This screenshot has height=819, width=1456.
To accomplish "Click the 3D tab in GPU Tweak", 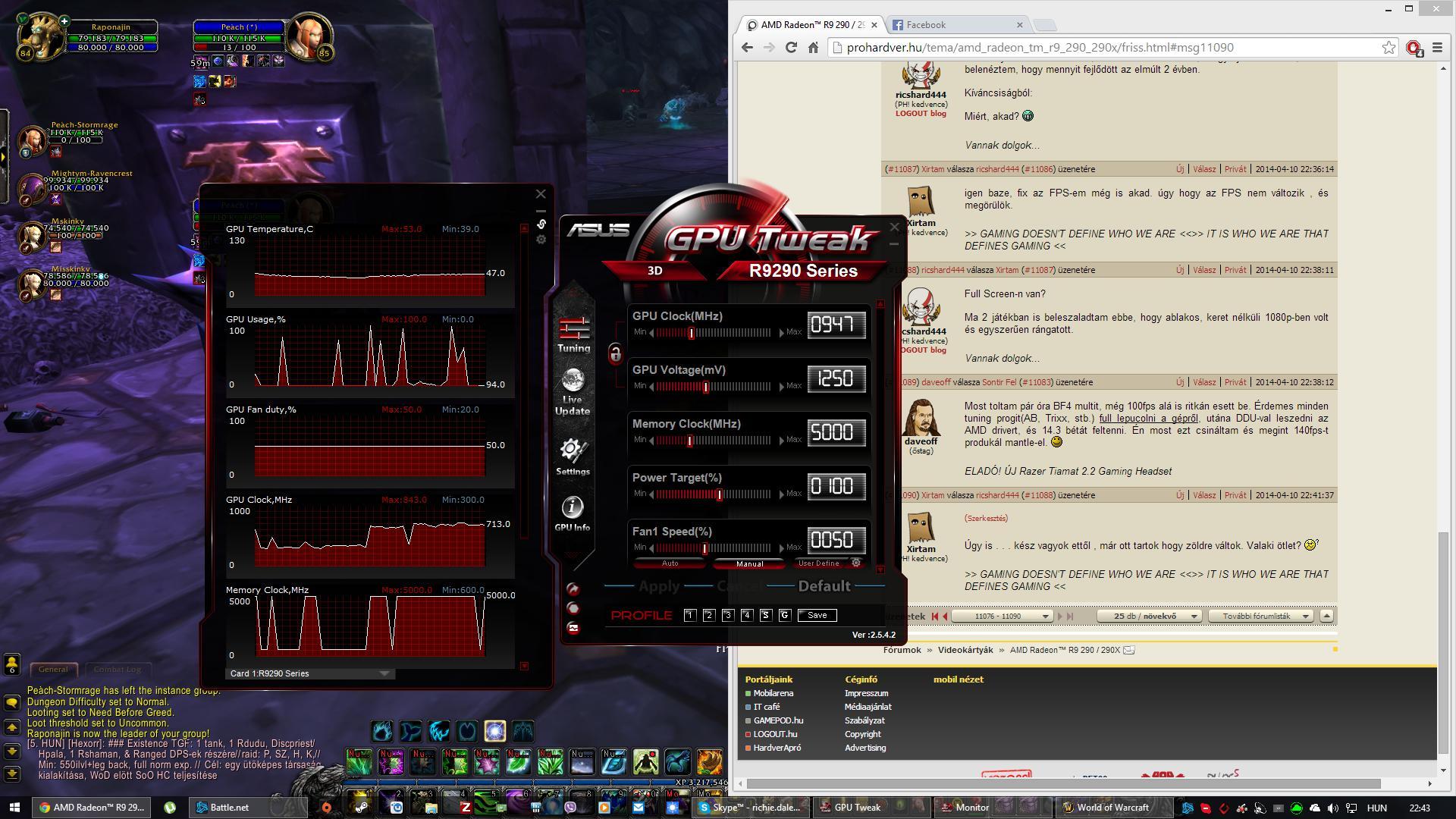I will [x=654, y=271].
